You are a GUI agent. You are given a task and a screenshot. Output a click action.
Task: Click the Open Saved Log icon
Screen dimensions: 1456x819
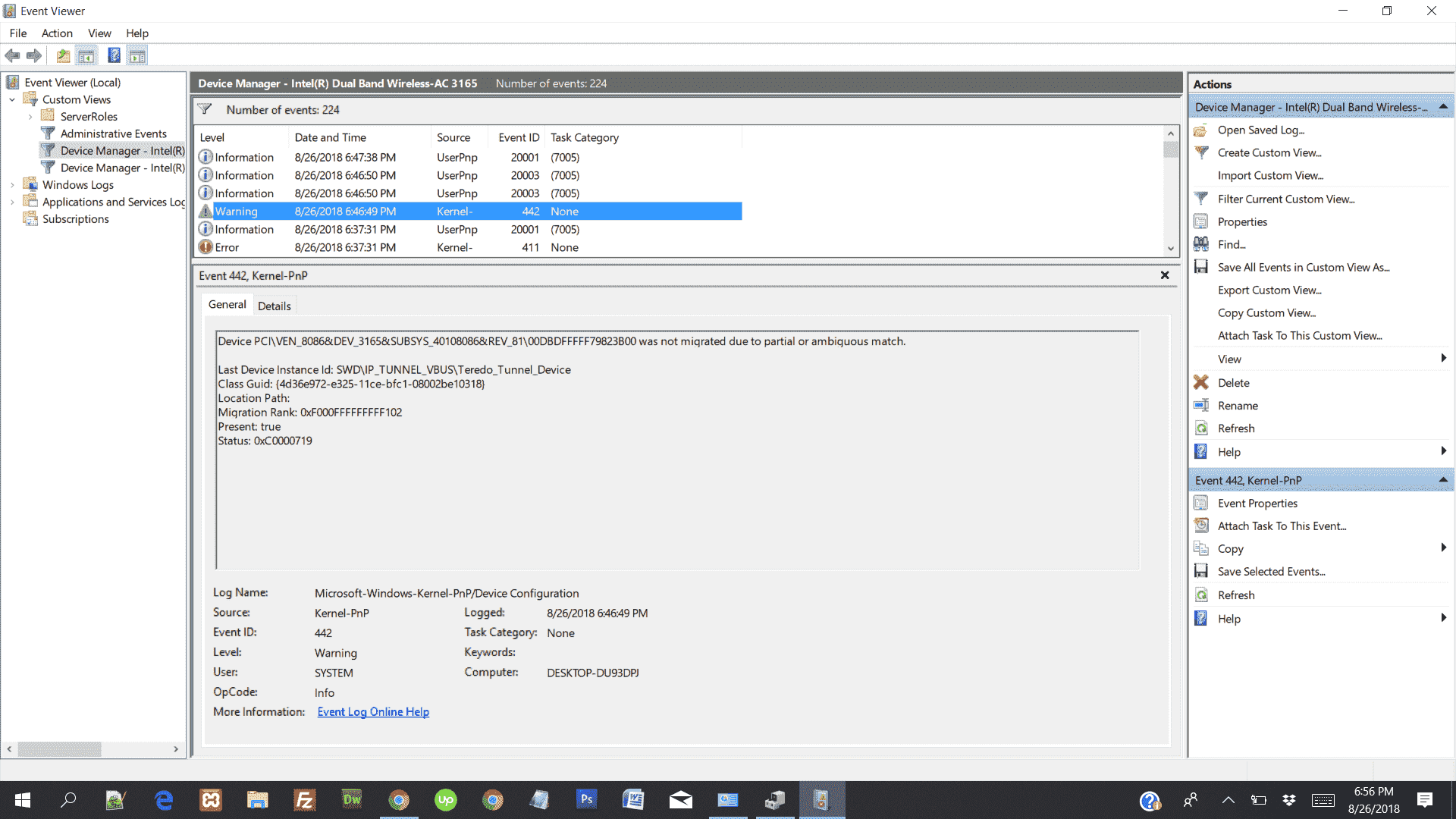[x=1201, y=130]
